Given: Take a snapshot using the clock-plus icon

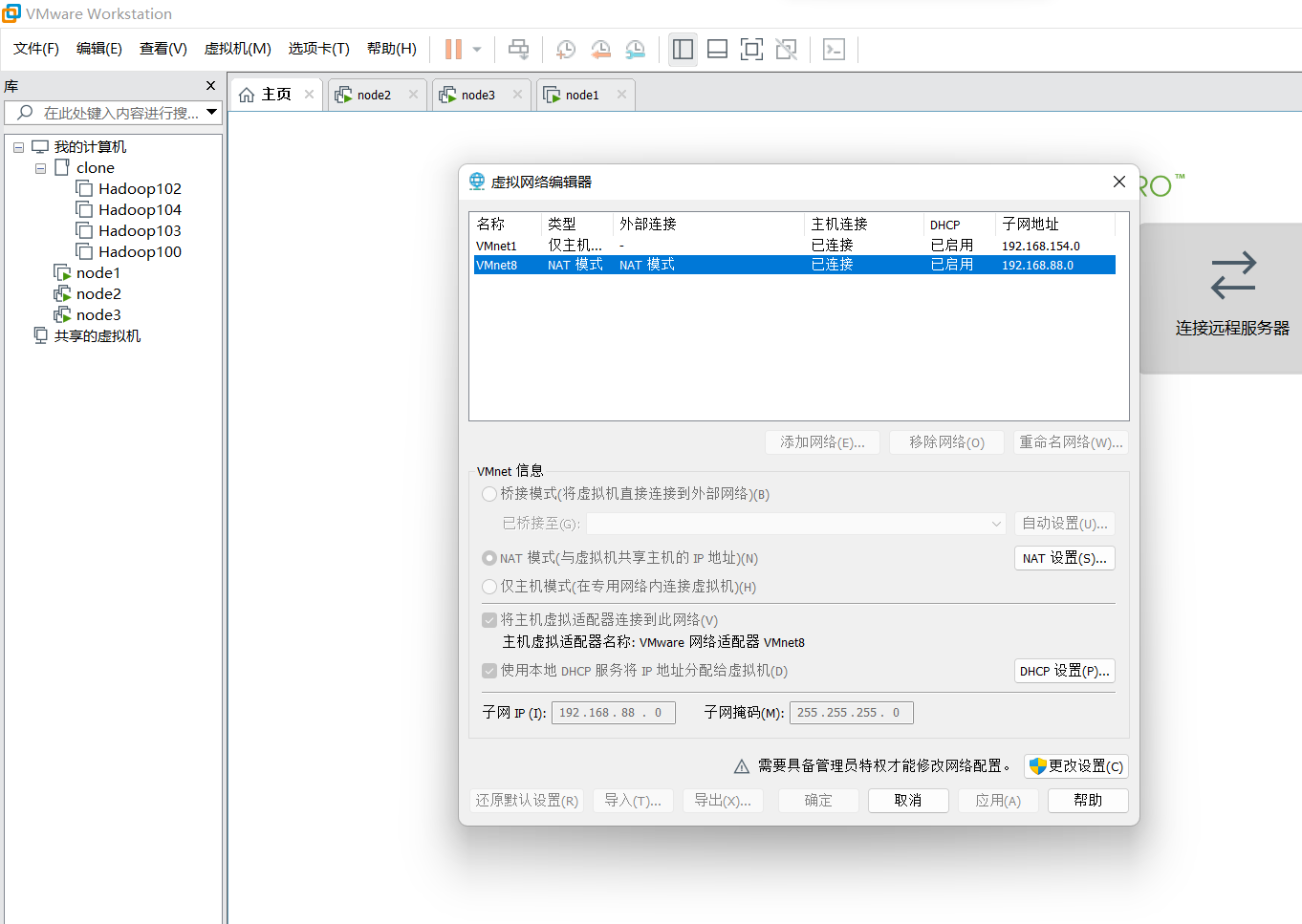Looking at the screenshot, I should 566,49.
